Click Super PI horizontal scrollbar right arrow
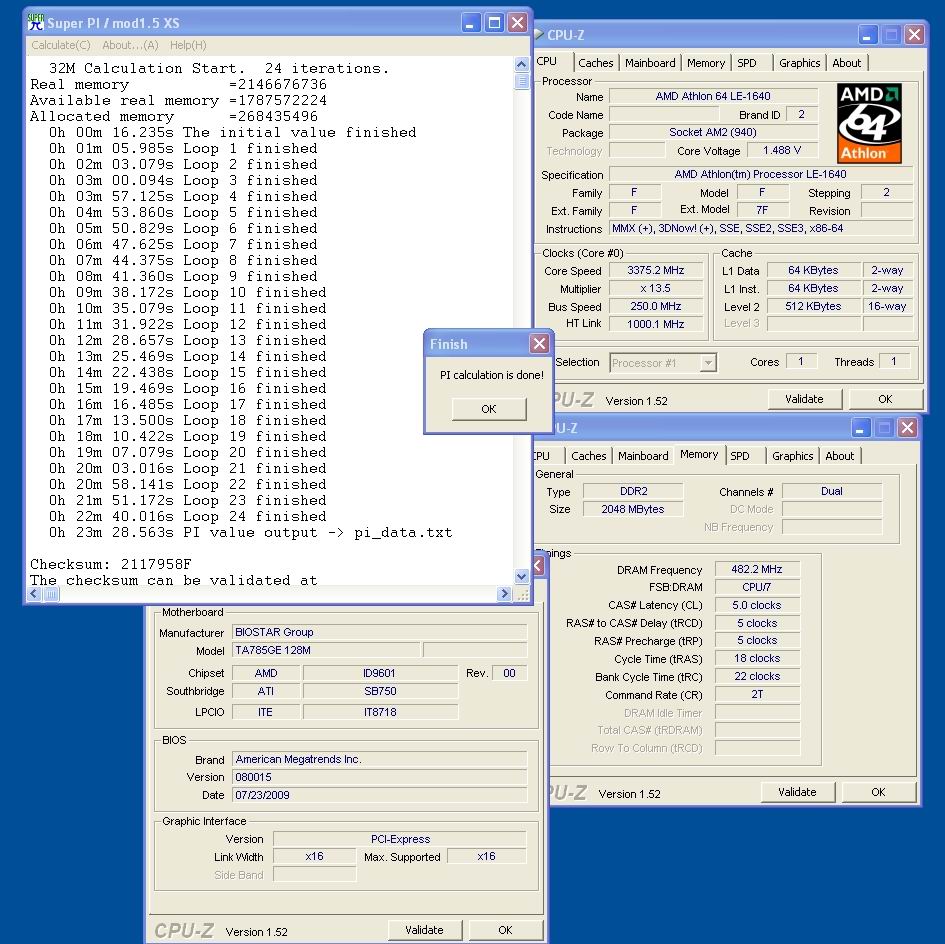945x944 pixels. (x=504, y=594)
